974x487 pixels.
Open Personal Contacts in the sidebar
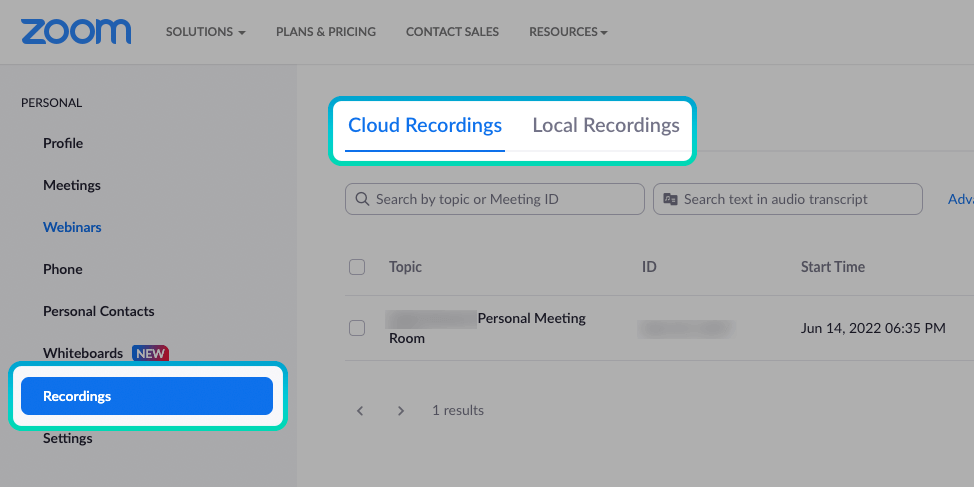(99, 311)
